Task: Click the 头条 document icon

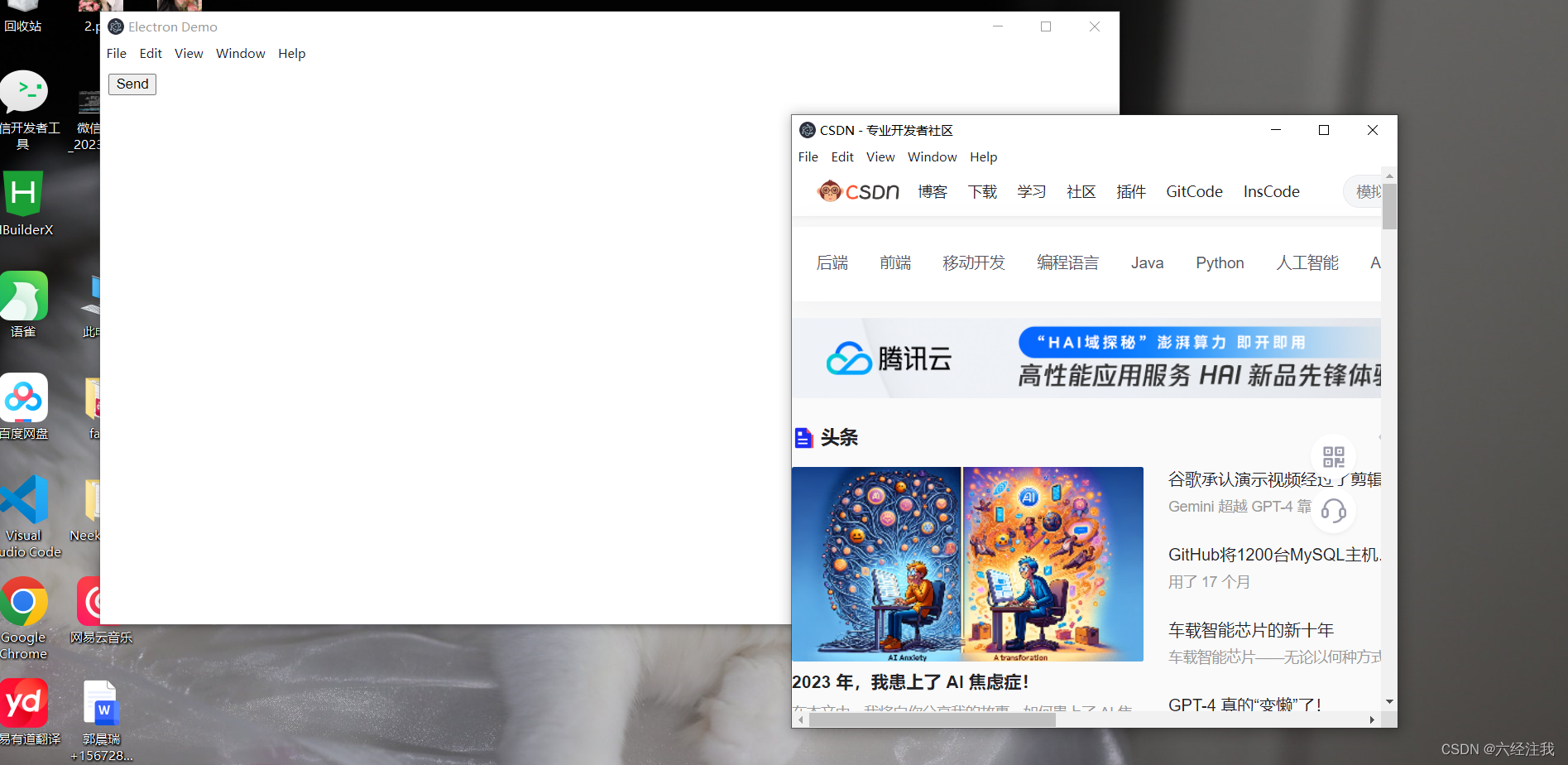Action: coord(803,437)
